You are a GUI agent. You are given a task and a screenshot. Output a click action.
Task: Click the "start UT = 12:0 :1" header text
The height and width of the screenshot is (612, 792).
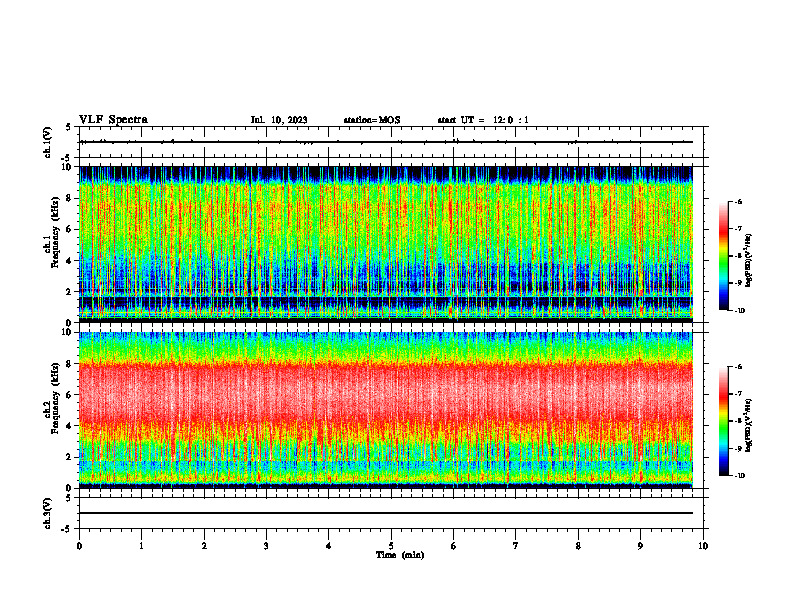coord(483,120)
